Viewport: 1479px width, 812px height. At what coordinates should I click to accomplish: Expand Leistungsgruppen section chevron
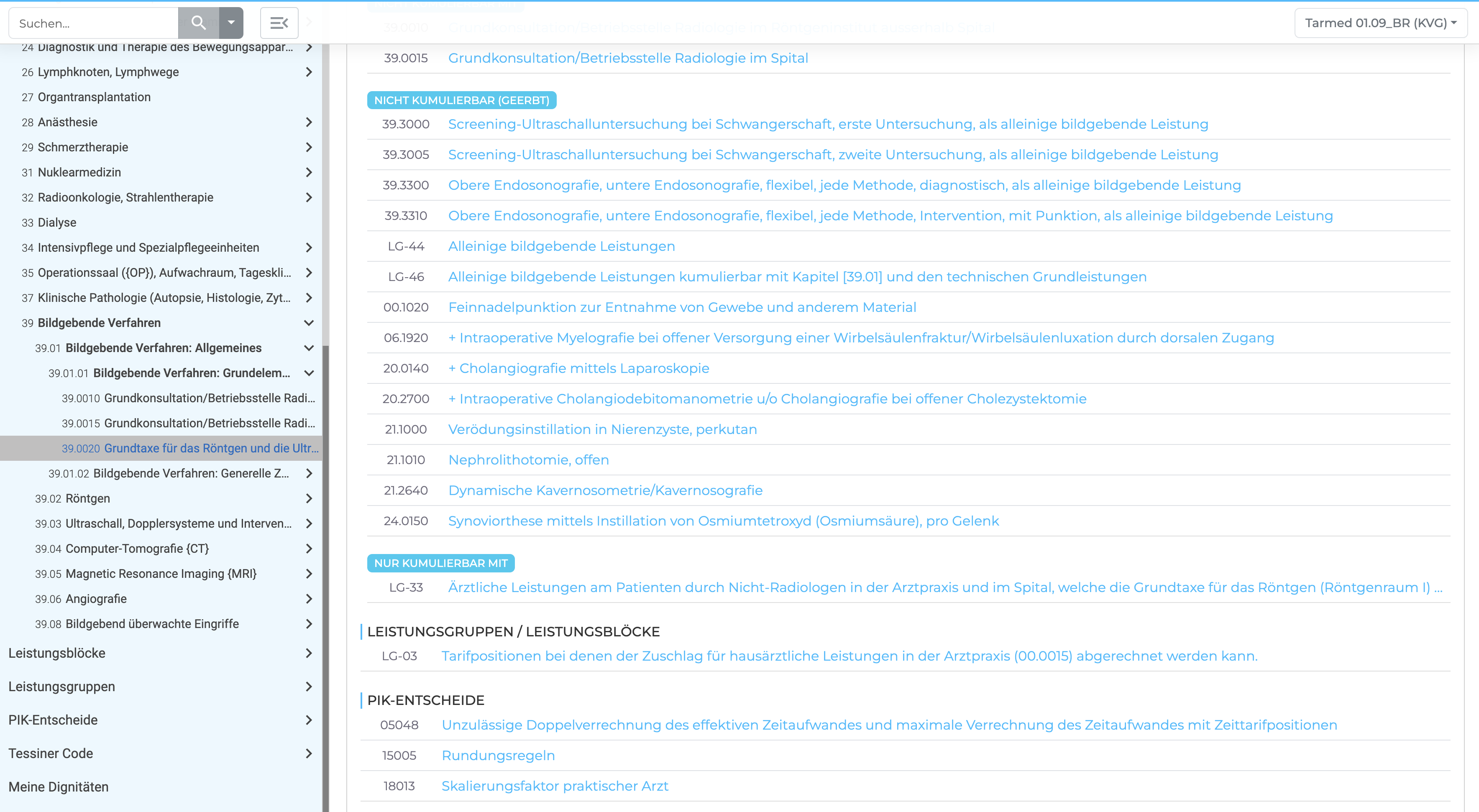[309, 686]
